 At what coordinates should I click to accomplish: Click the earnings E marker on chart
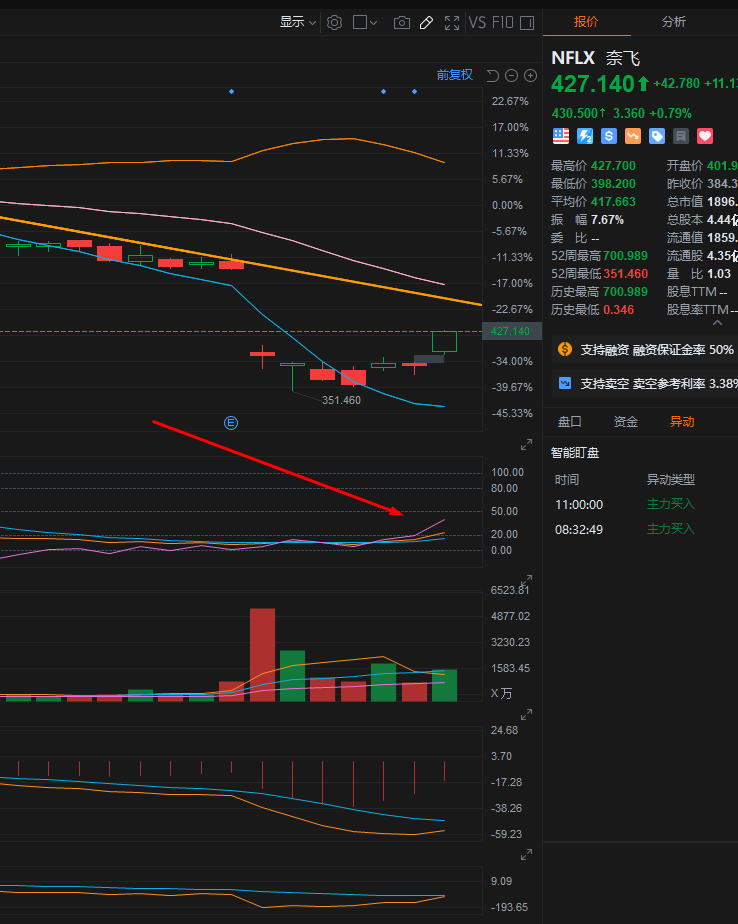(231, 423)
